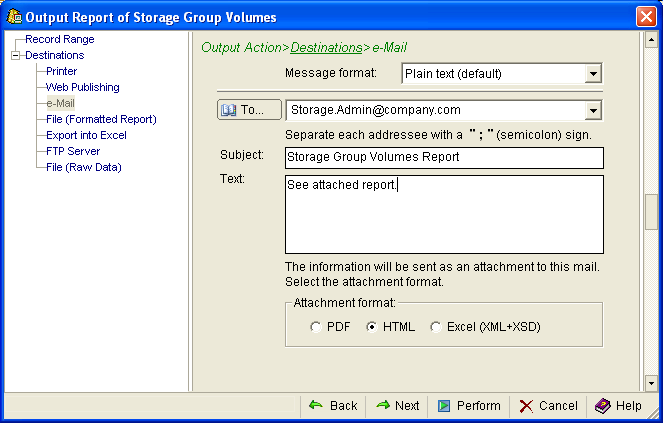Select e-Mail destination in tree
Viewport: 663px width, 423px height.
click(x=60, y=103)
